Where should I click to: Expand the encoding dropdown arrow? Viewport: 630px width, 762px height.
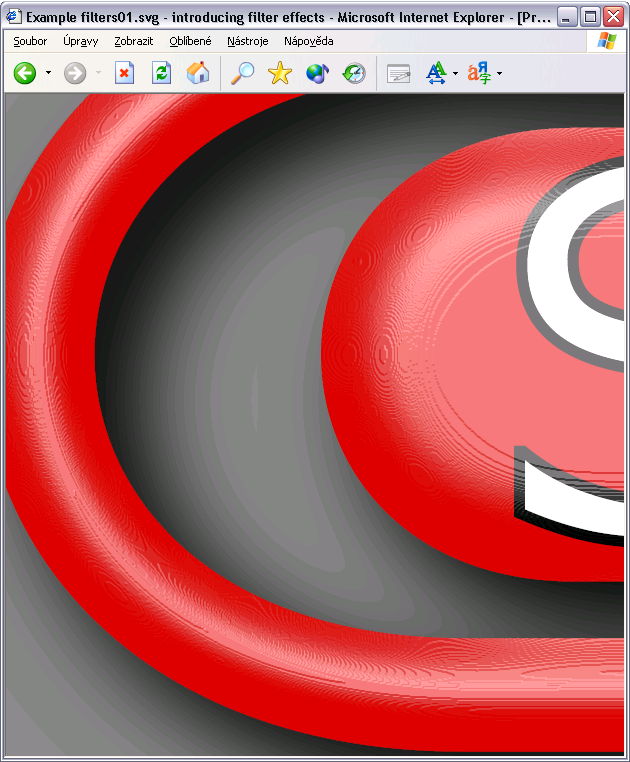pos(499,73)
